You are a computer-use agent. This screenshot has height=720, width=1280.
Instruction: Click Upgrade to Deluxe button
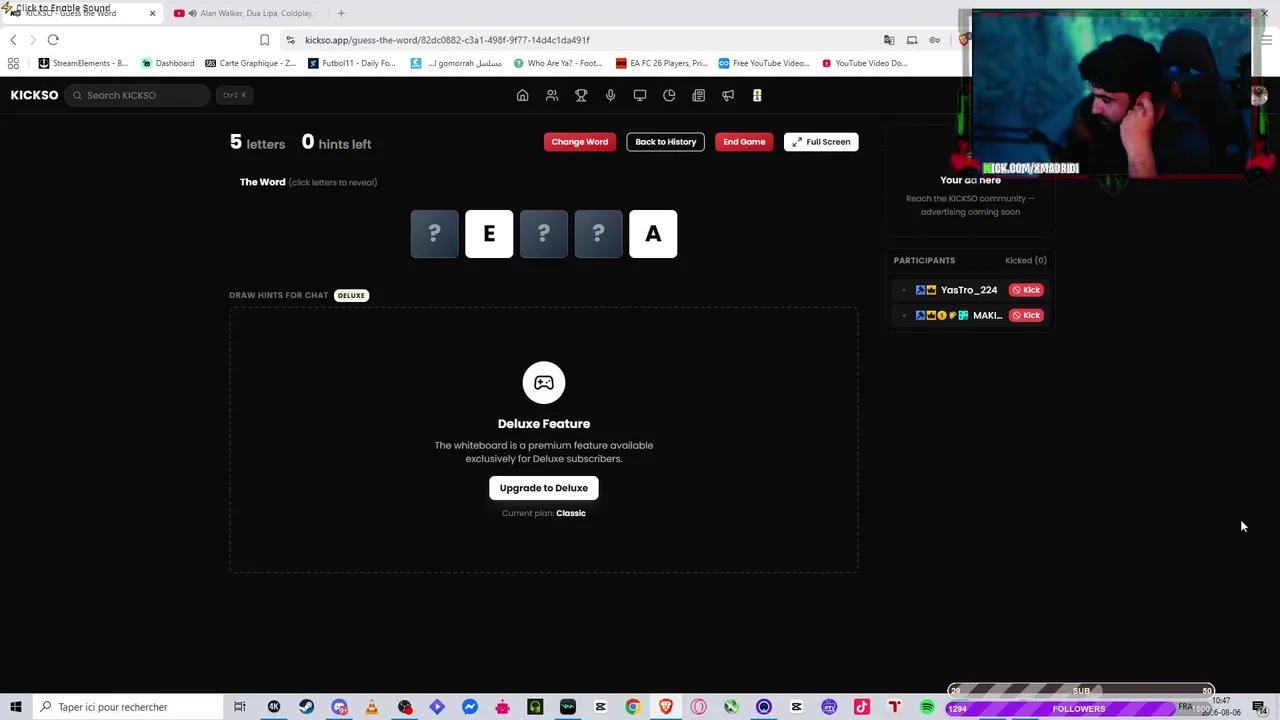[x=544, y=488]
